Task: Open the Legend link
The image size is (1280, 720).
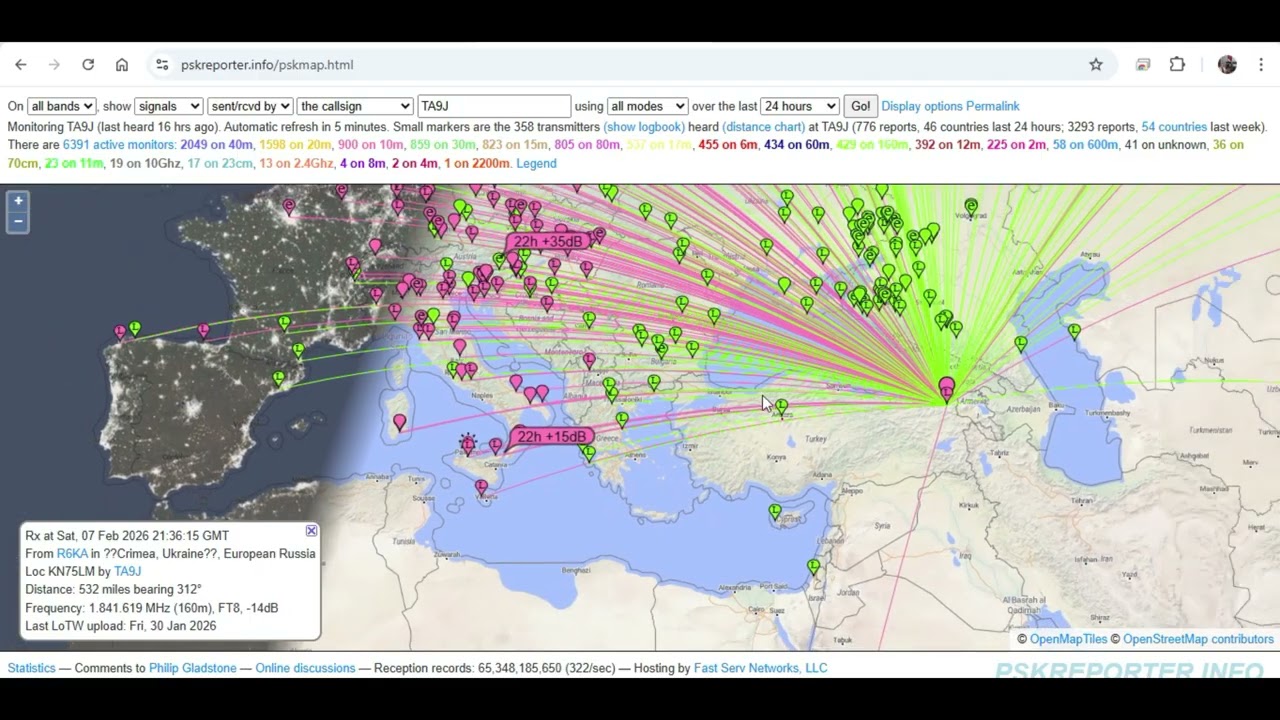Action: 536,163
